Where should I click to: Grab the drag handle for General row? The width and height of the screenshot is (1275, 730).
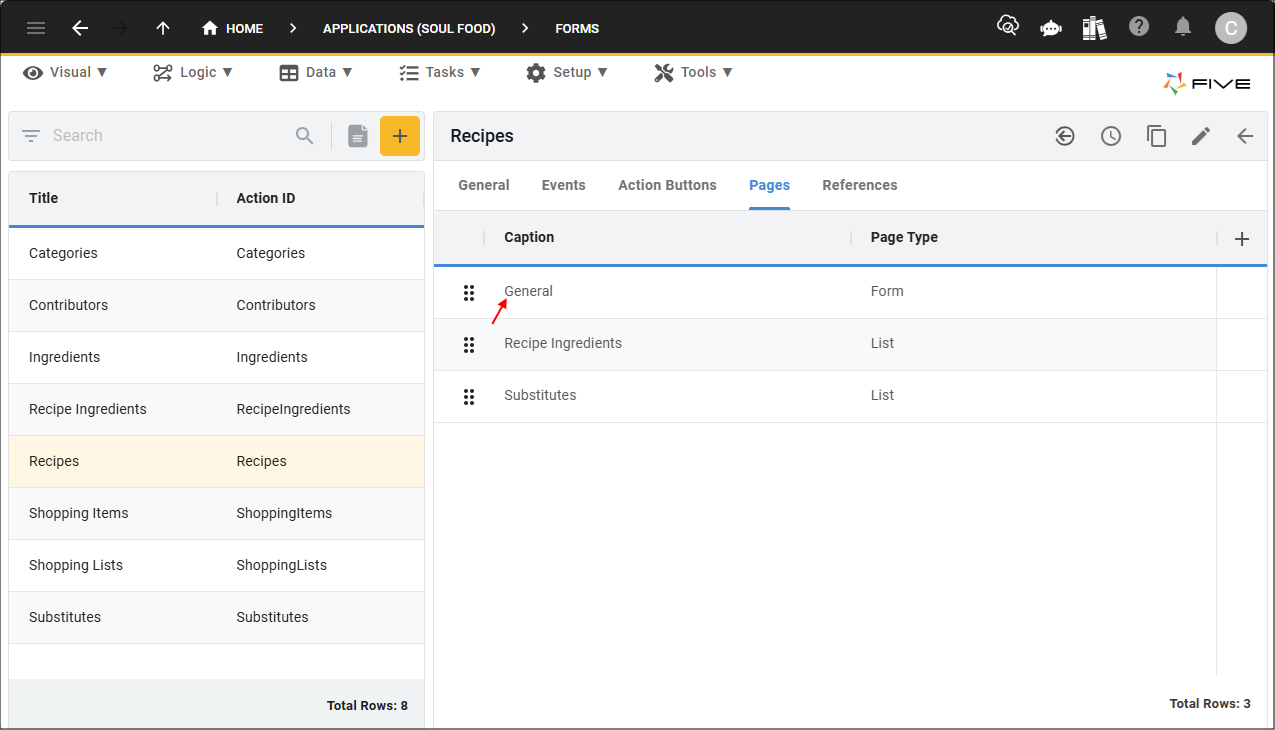pos(468,293)
